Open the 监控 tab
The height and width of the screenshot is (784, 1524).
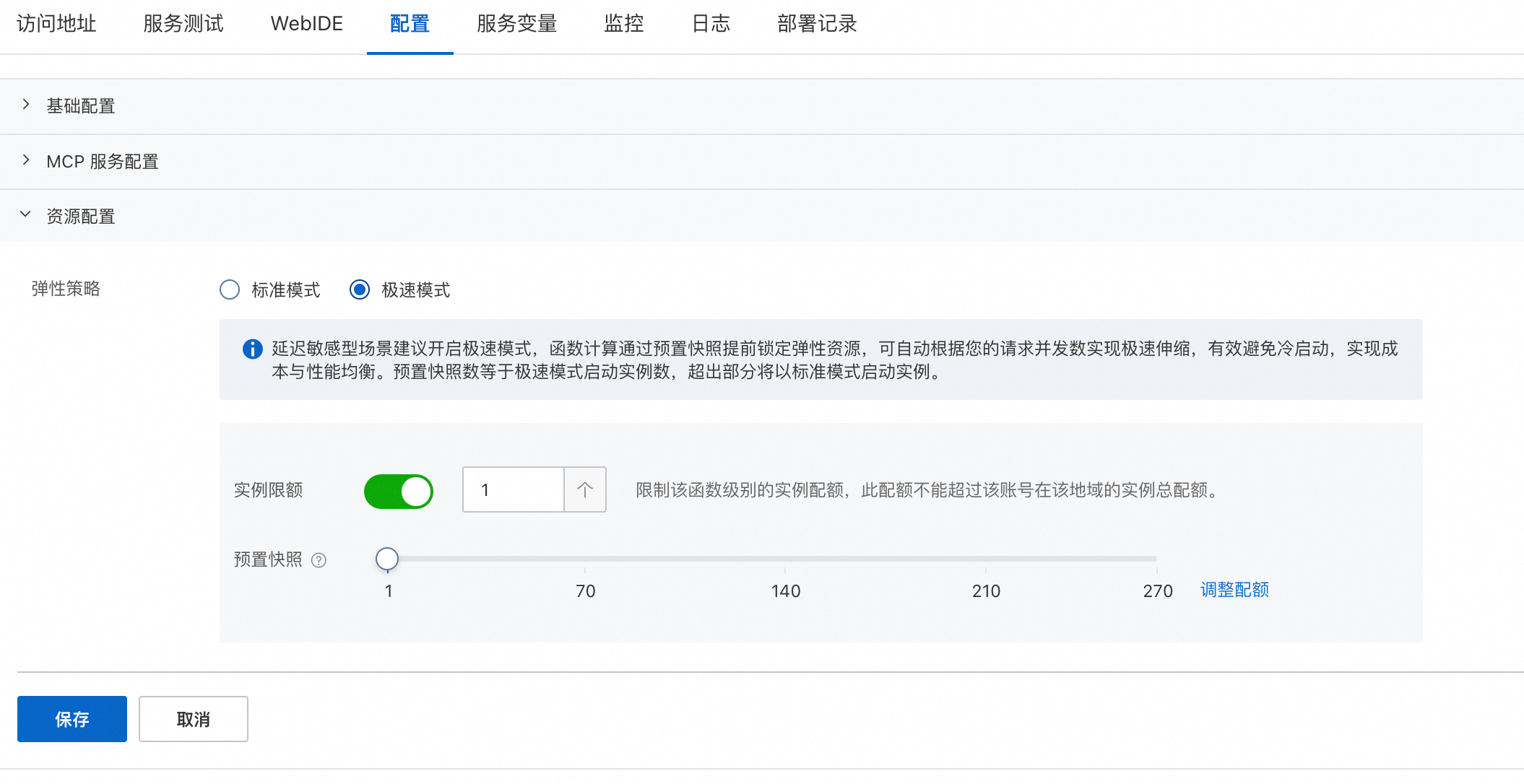tap(623, 24)
